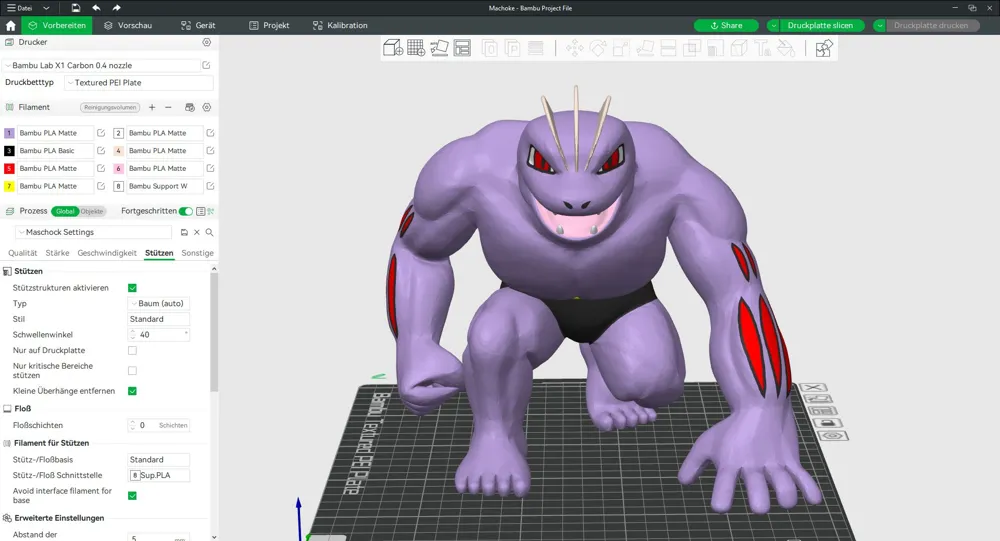Go to home screen icon
Image resolution: width=1000 pixels, height=541 pixels.
[x=10, y=26]
